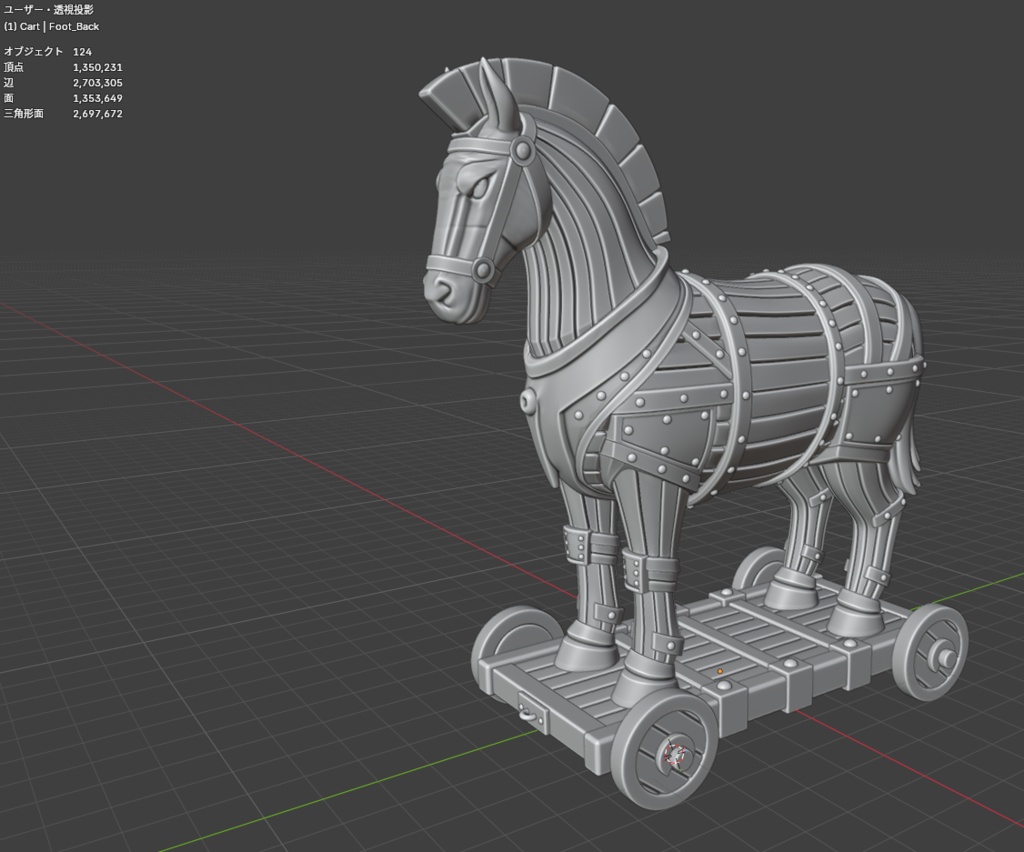Click the vertex count 1,350,231
This screenshot has width=1024, height=852.
click(98, 67)
